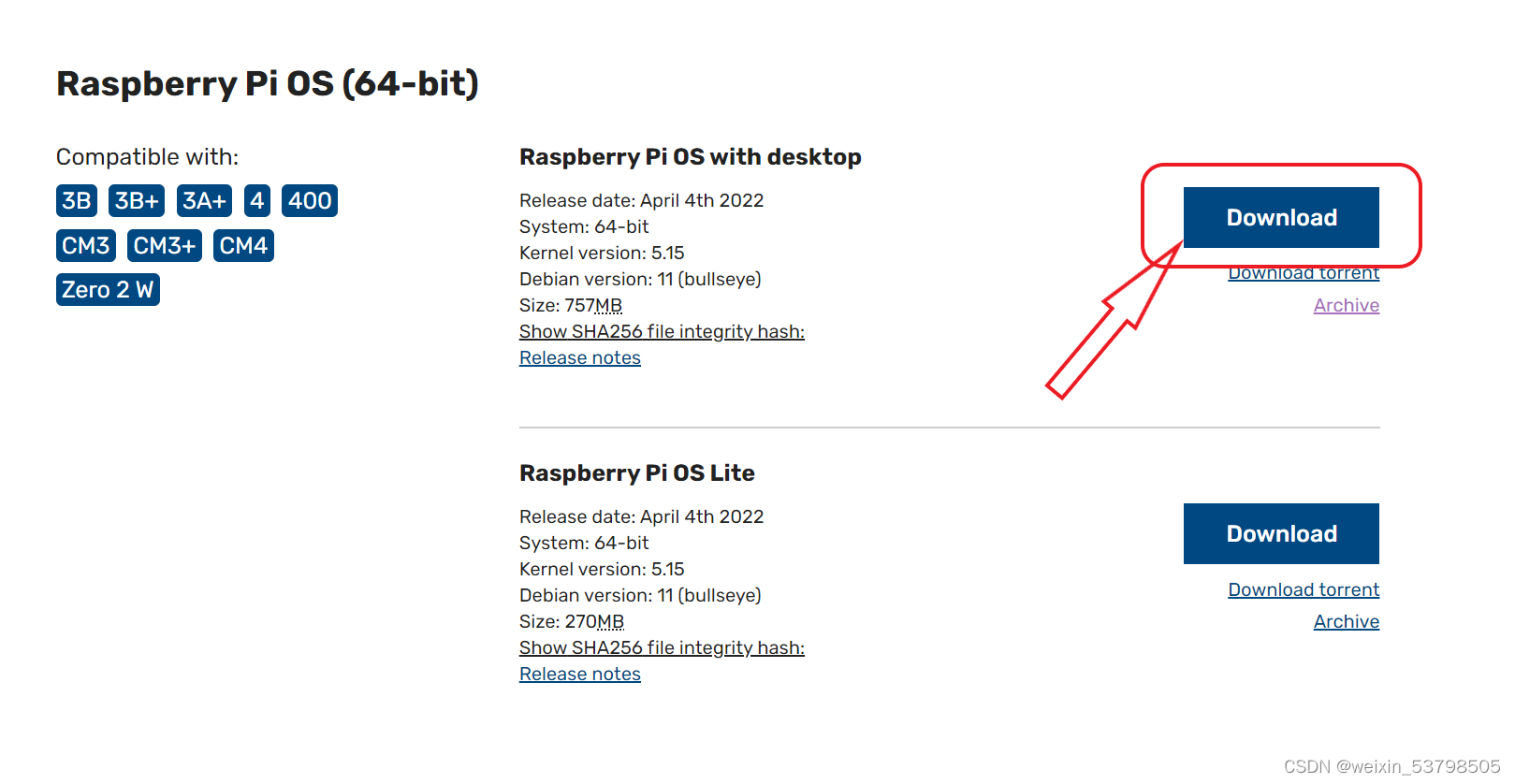Download Raspberry Pi OS Lite

(x=1281, y=534)
